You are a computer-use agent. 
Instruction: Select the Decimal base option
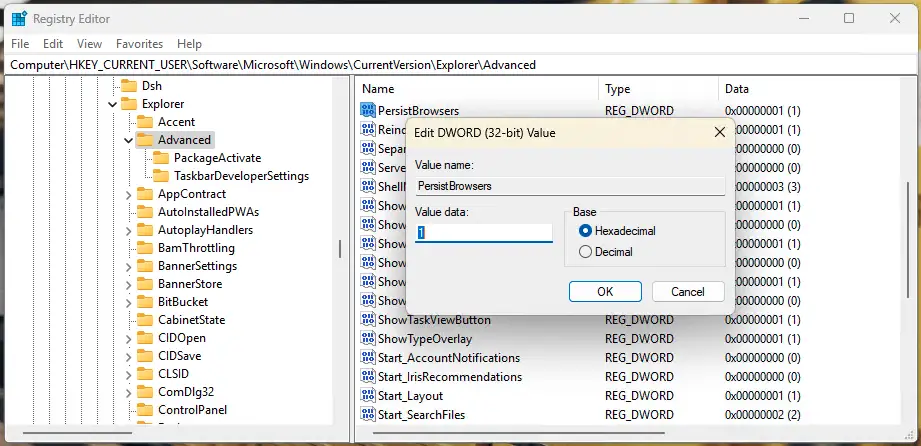pos(606,252)
